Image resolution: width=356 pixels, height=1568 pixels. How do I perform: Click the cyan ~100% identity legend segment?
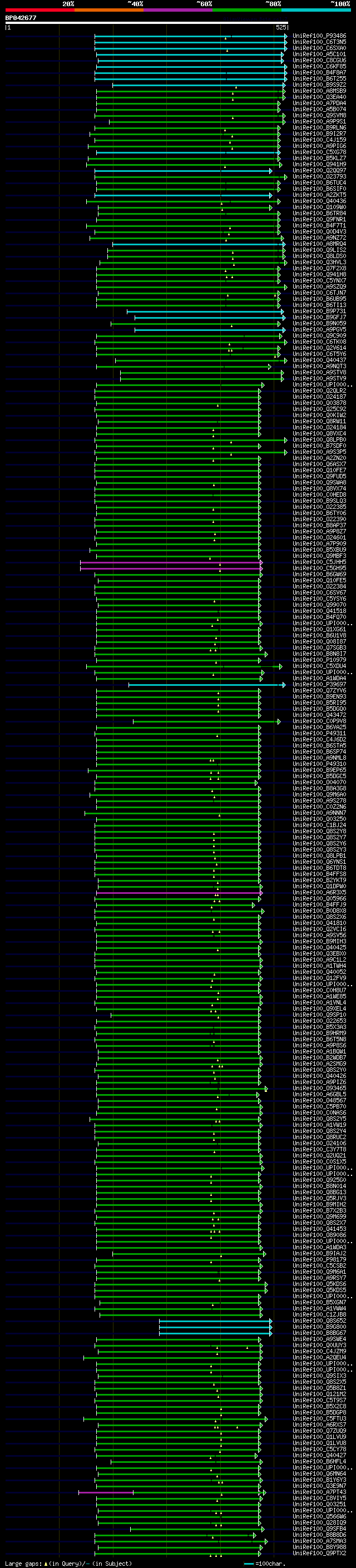(316, 10)
